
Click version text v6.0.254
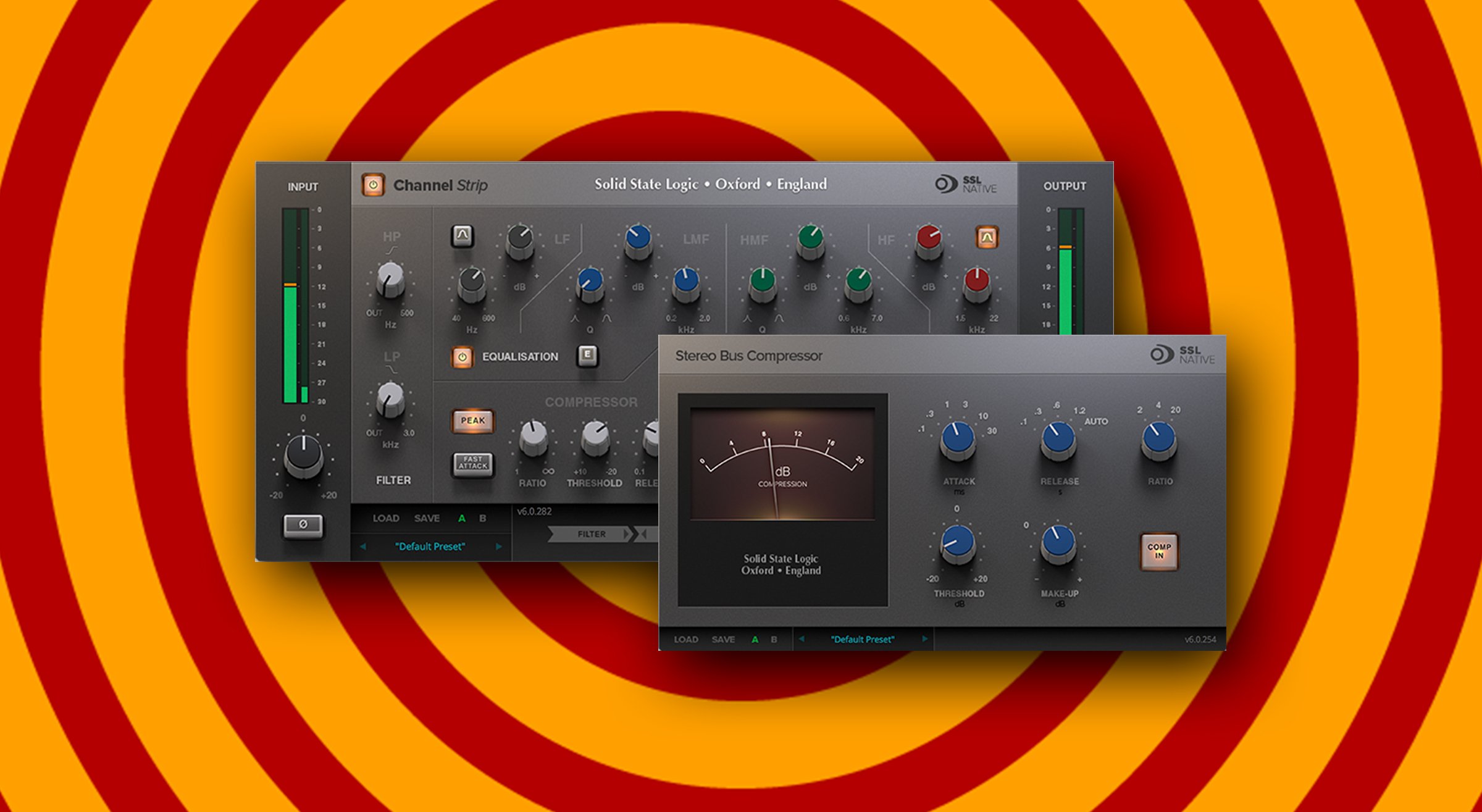click(x=1200, y=640)
